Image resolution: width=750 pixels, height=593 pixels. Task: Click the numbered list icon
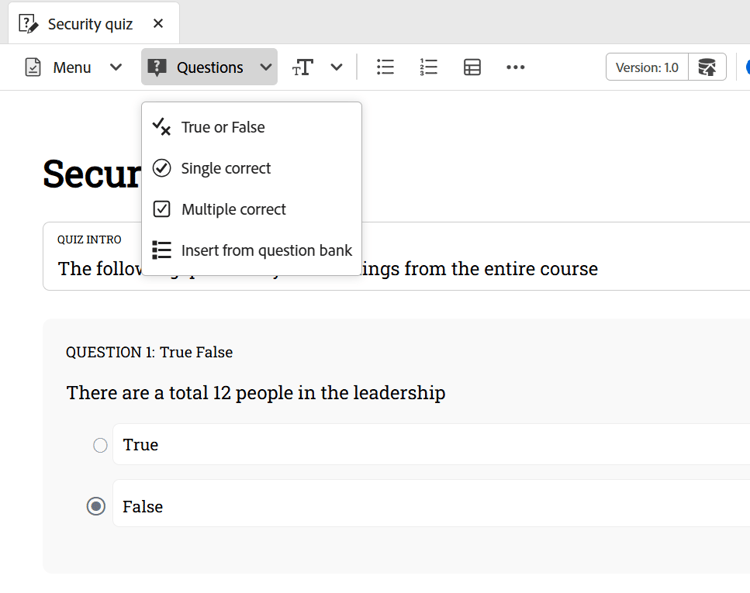[429, 67]
